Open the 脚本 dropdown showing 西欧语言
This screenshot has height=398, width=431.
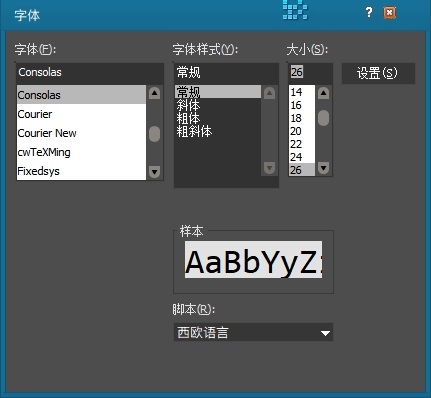(253, 332)
